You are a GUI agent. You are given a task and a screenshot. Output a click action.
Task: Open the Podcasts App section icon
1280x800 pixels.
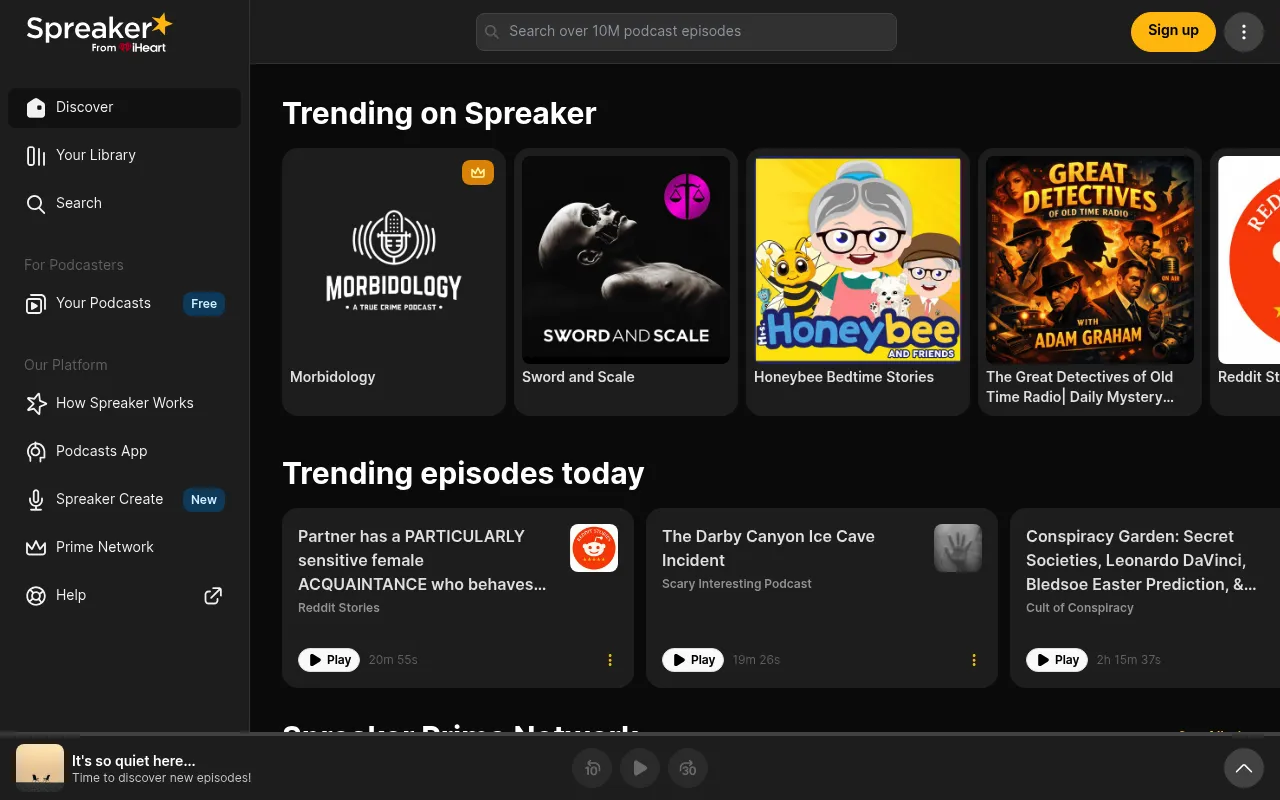(36, 452)
